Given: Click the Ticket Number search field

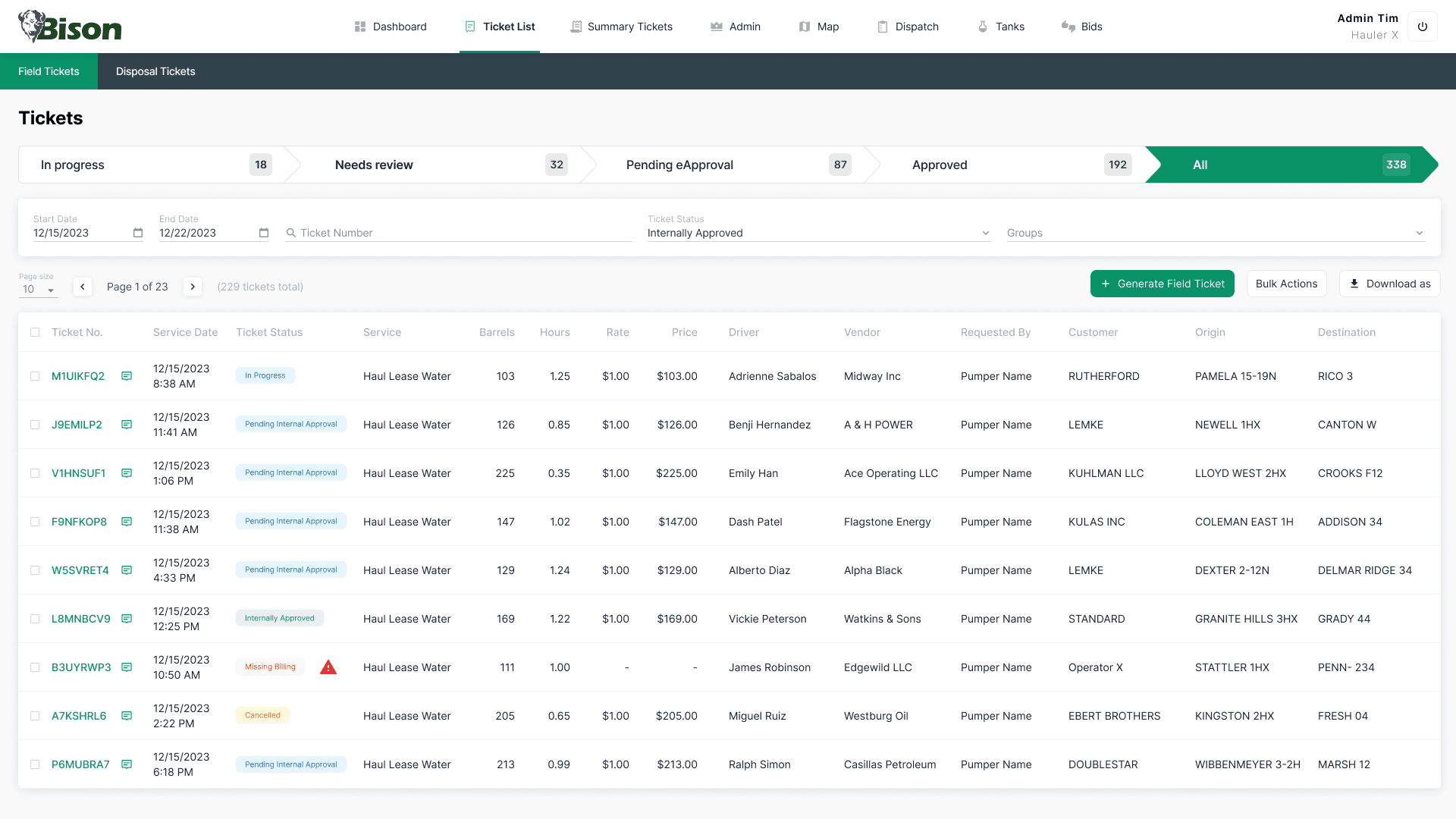Looking at the screenshot, I should click(x=459, y=233).
